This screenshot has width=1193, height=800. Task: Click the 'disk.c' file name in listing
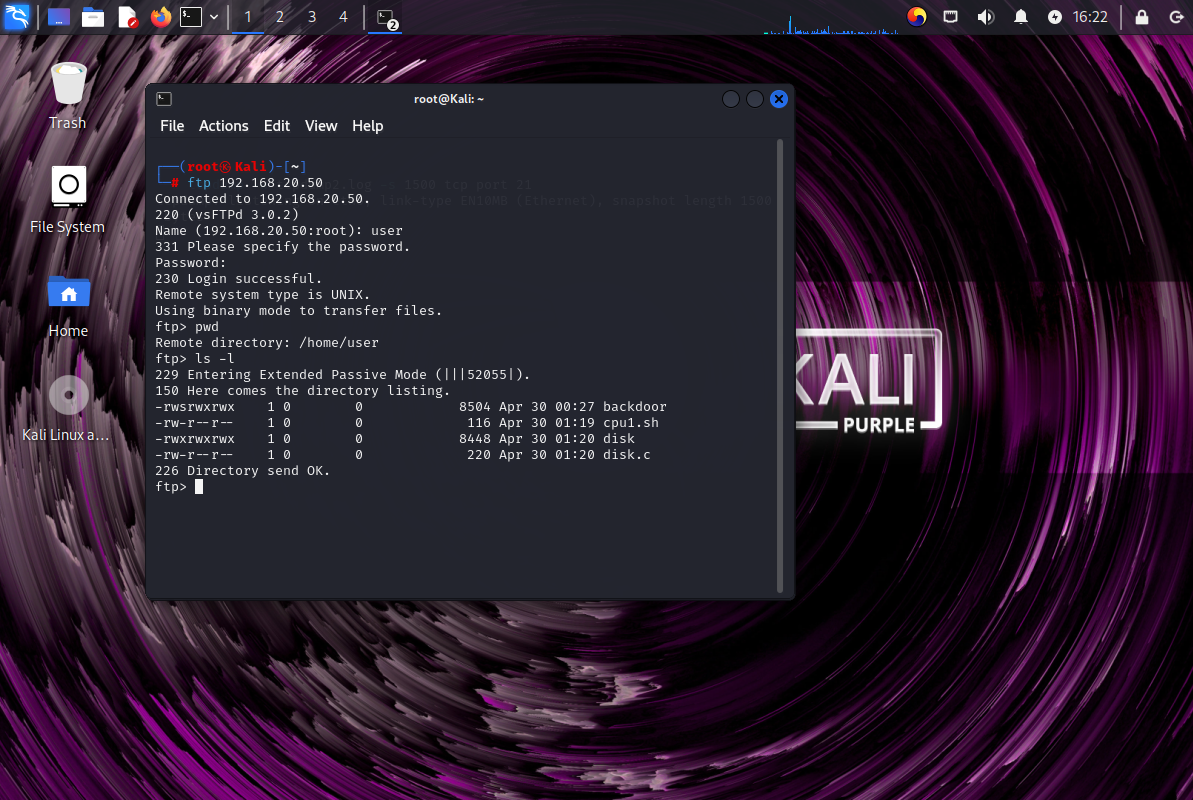[x=627, y=454]
